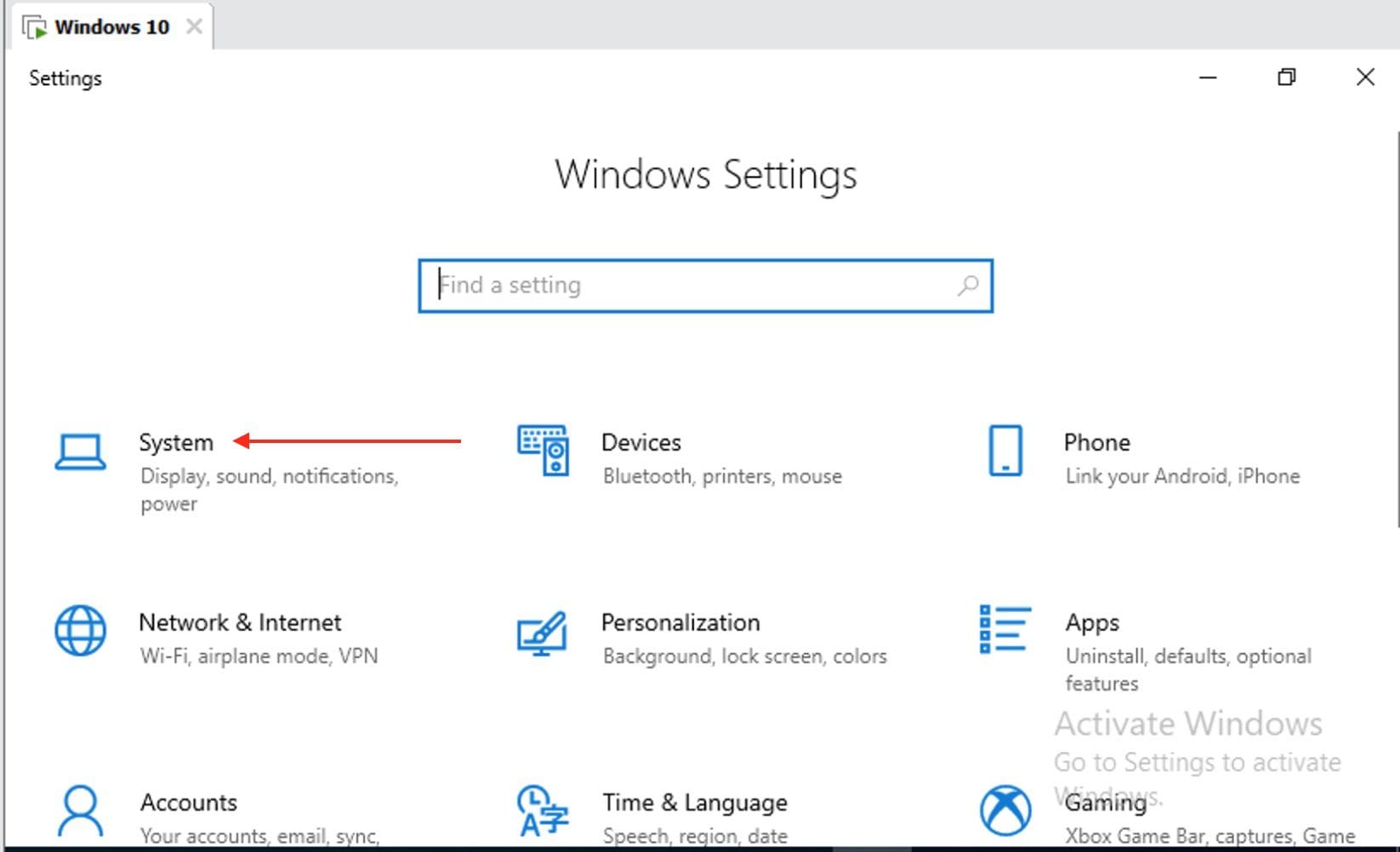Open Devices via keyboard and speaker icon
Screen dimensions: 1400x852
pyautogui.click(x=543, y=451)
